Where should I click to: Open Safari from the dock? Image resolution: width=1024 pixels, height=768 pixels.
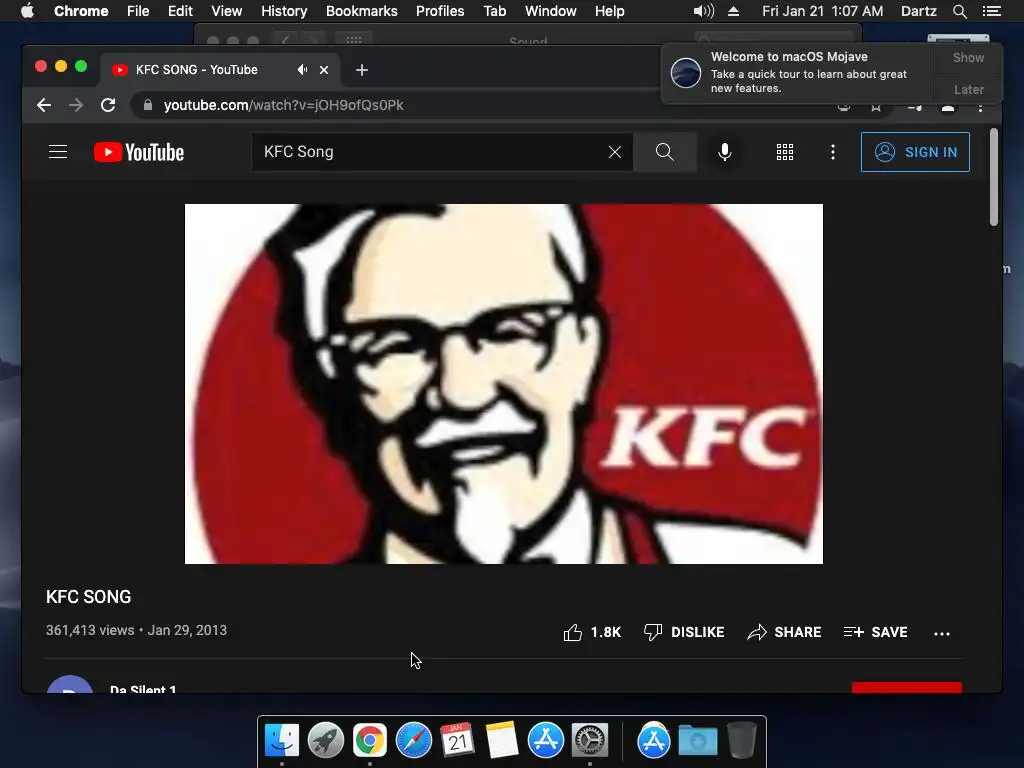pyautogui.click(x=414, y=741)
